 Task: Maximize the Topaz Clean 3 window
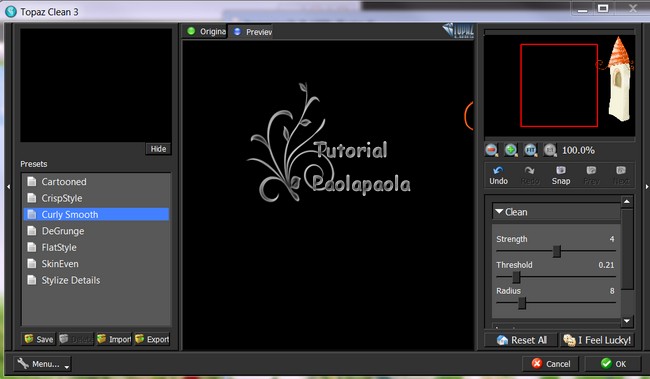pos(603,8)
